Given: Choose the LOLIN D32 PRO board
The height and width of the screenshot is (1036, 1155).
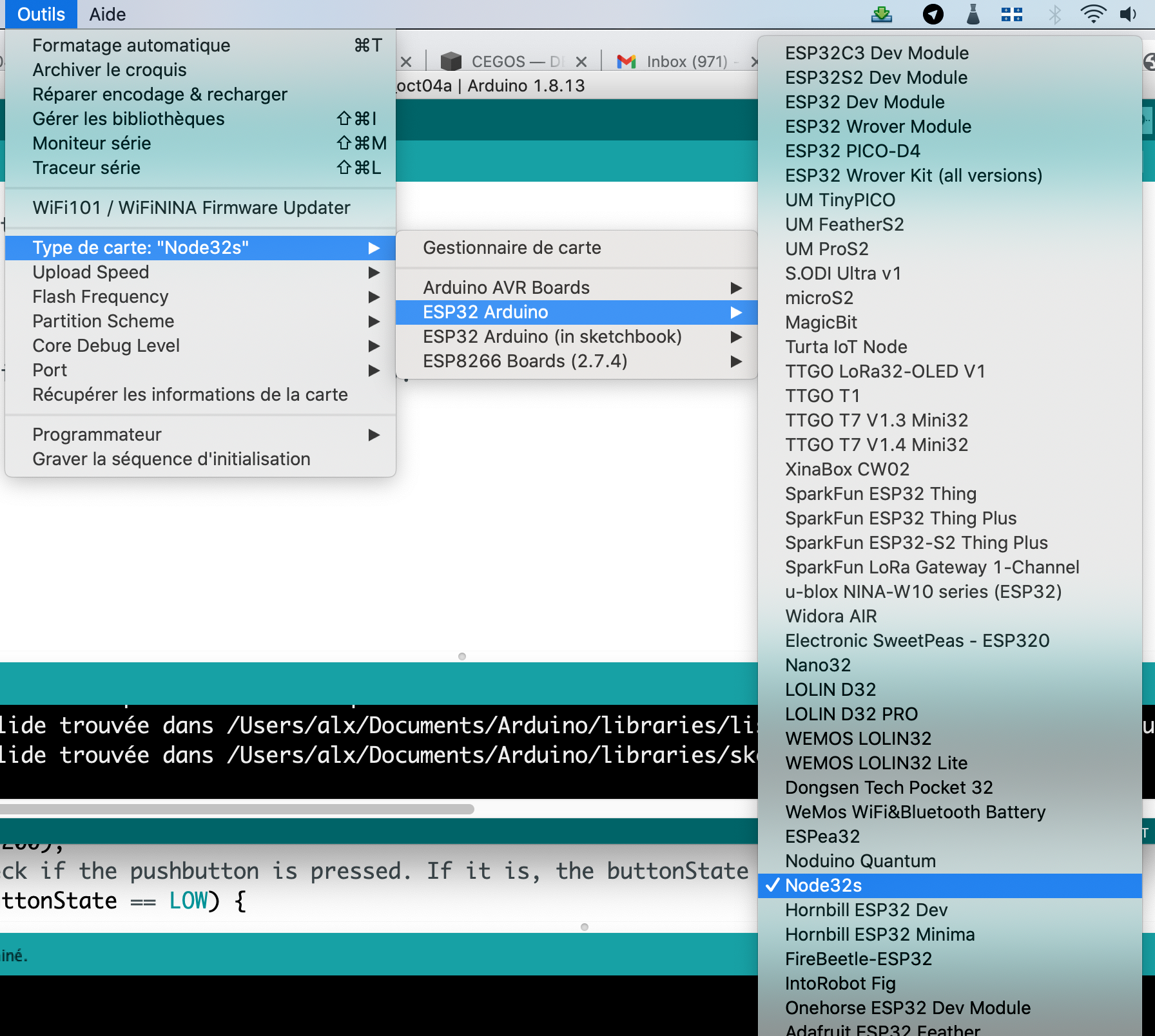Looking at the screenshot, I should (851, 714).
